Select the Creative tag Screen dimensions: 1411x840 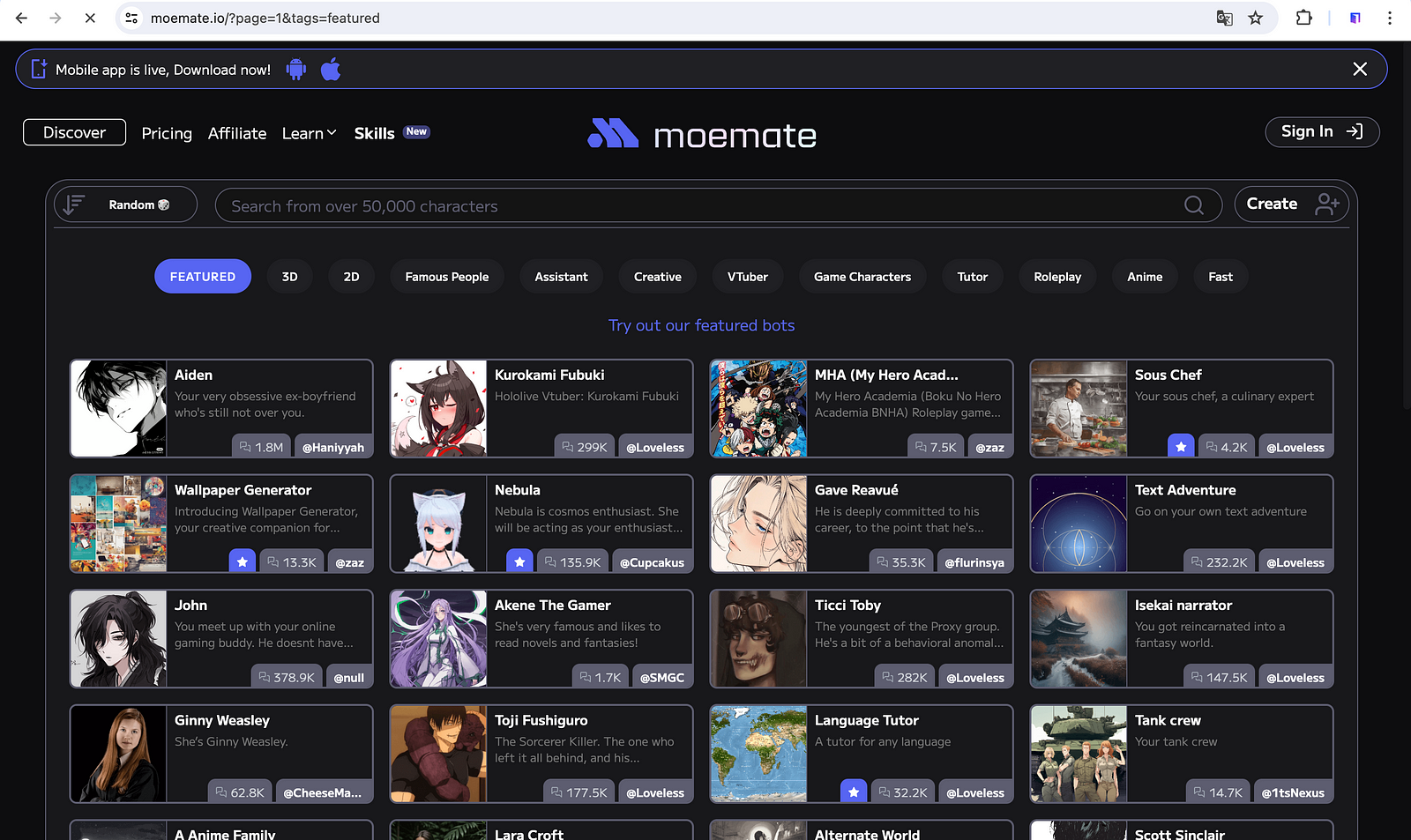(658, 277)
